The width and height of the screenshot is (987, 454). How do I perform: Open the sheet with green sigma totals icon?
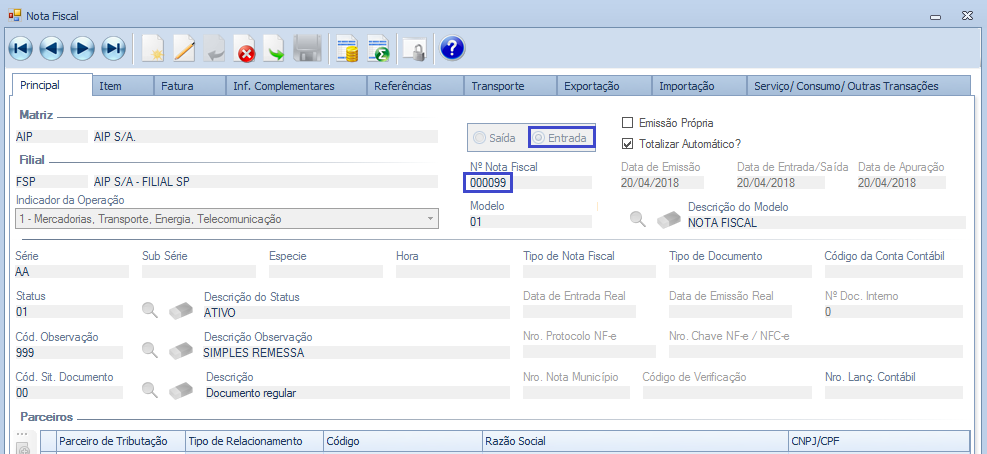[x=380, y=48]
